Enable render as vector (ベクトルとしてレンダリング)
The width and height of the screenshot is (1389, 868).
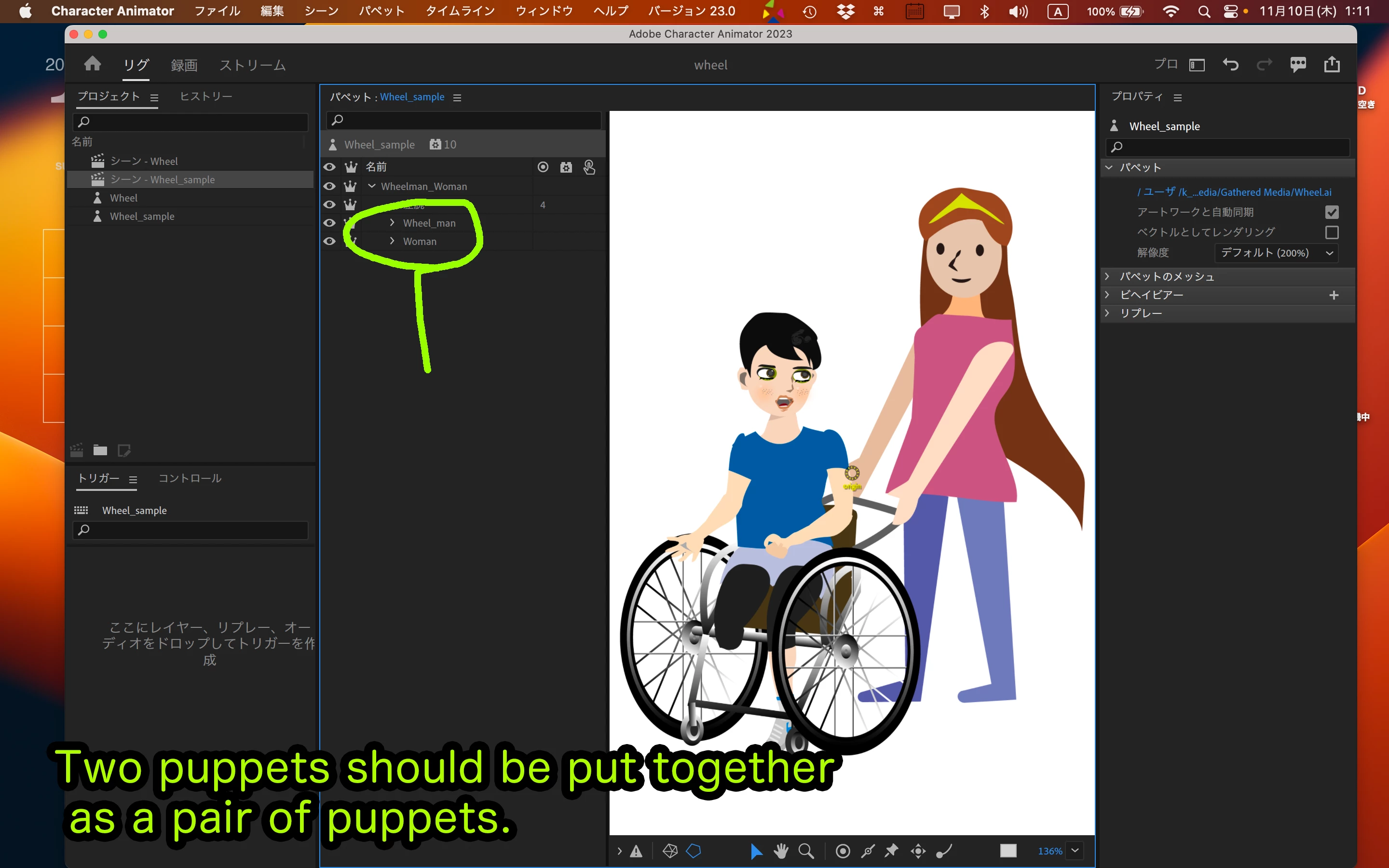[1332, 232]
